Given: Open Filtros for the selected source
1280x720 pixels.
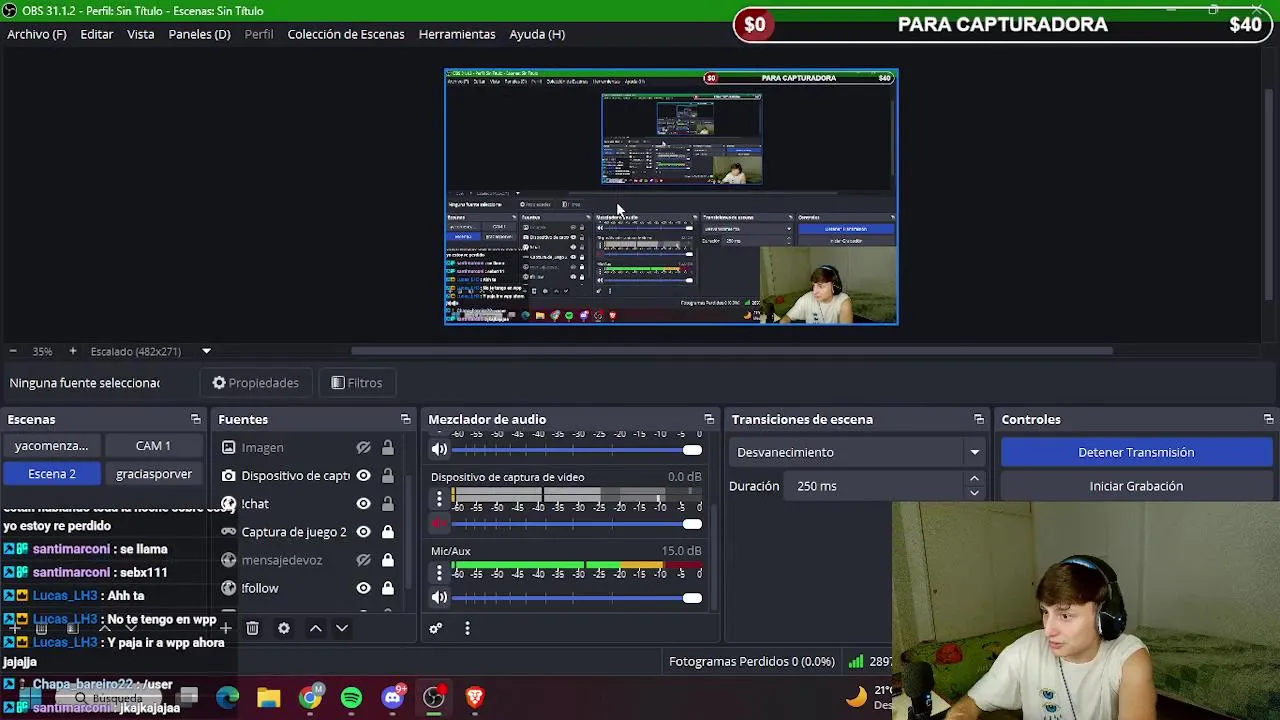Looking at the screenshot, I should (357, 383).
